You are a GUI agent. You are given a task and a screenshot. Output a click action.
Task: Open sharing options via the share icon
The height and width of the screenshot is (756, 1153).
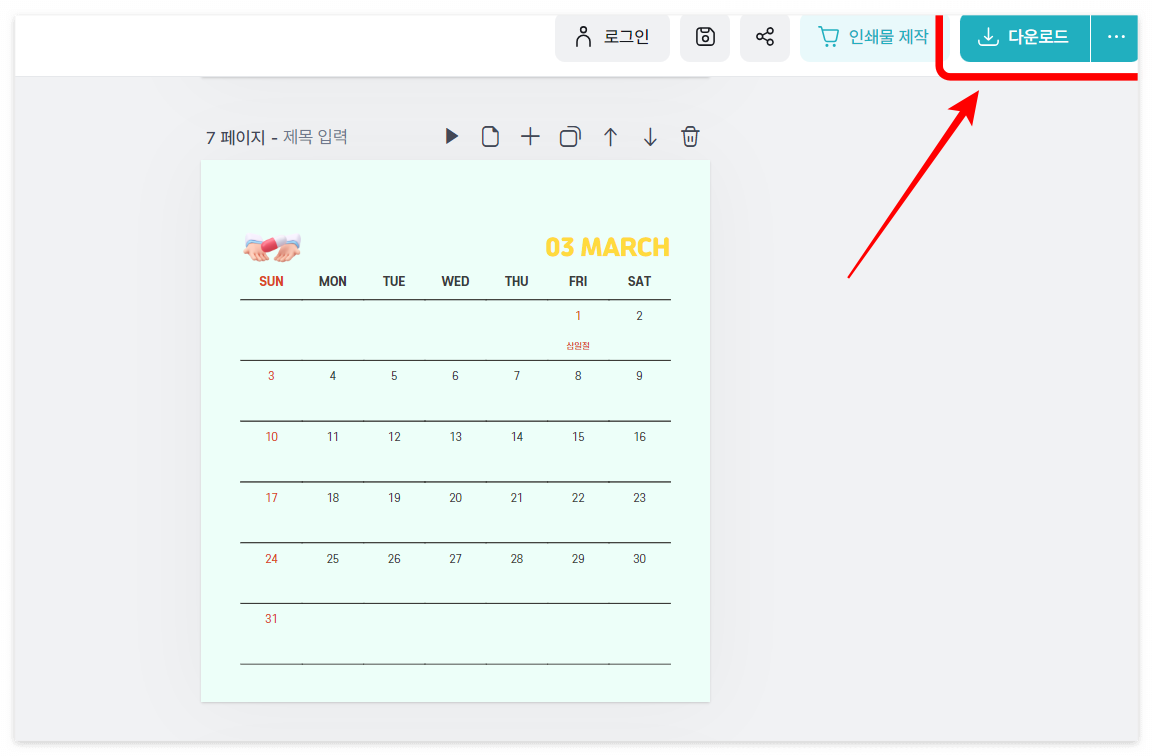[765, 36]
